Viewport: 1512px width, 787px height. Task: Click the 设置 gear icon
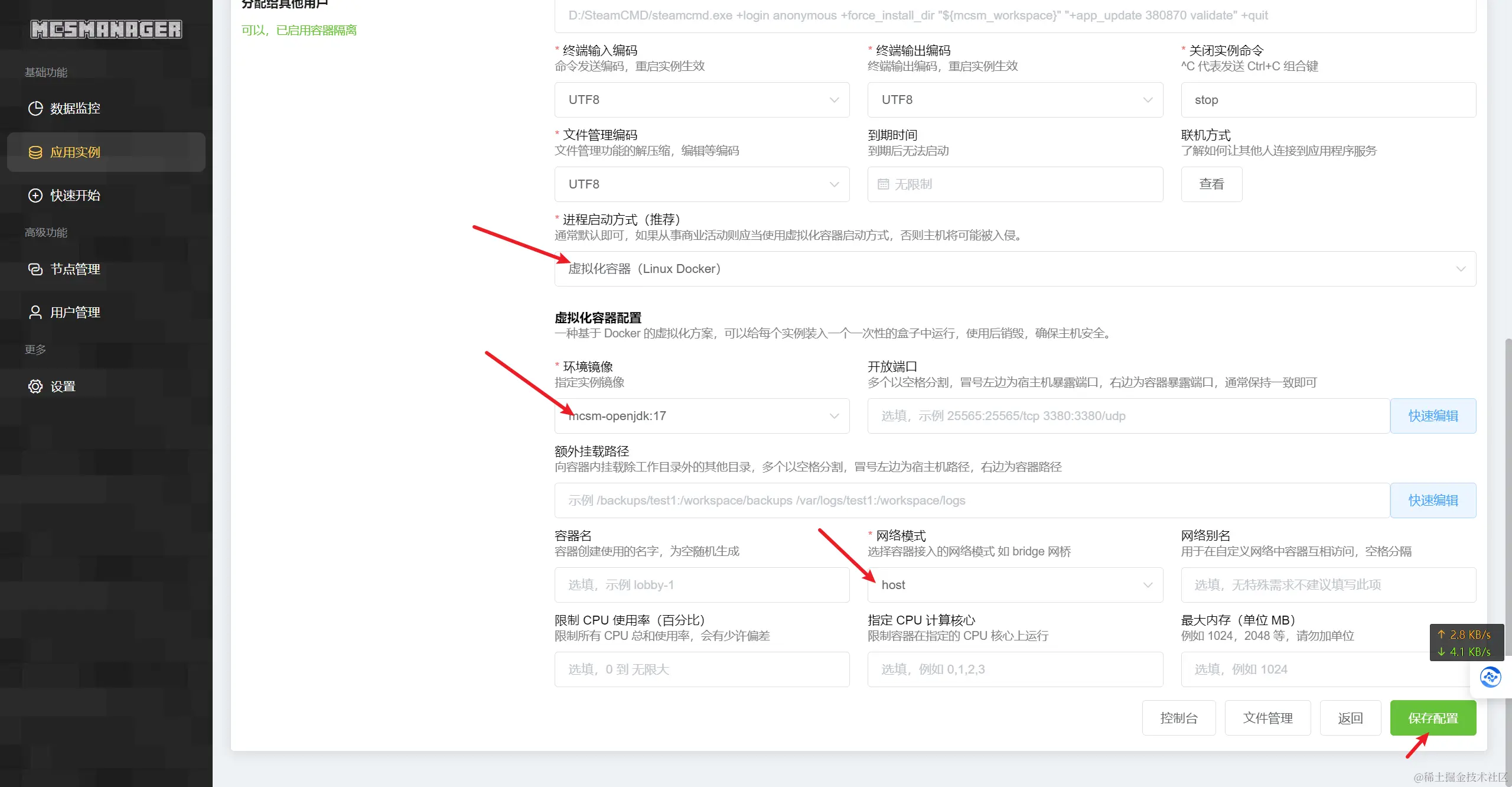pyautogui.click(x=35, y=386)
